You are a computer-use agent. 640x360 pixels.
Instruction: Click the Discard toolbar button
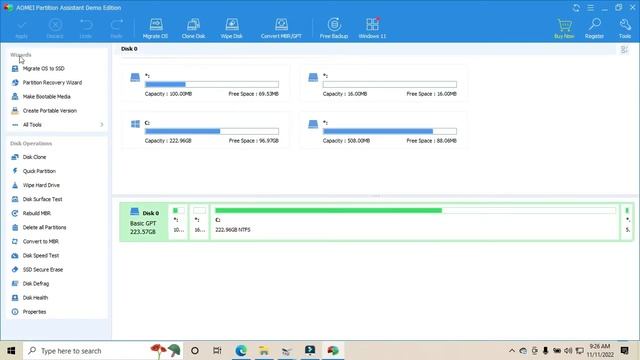point(55,28)
